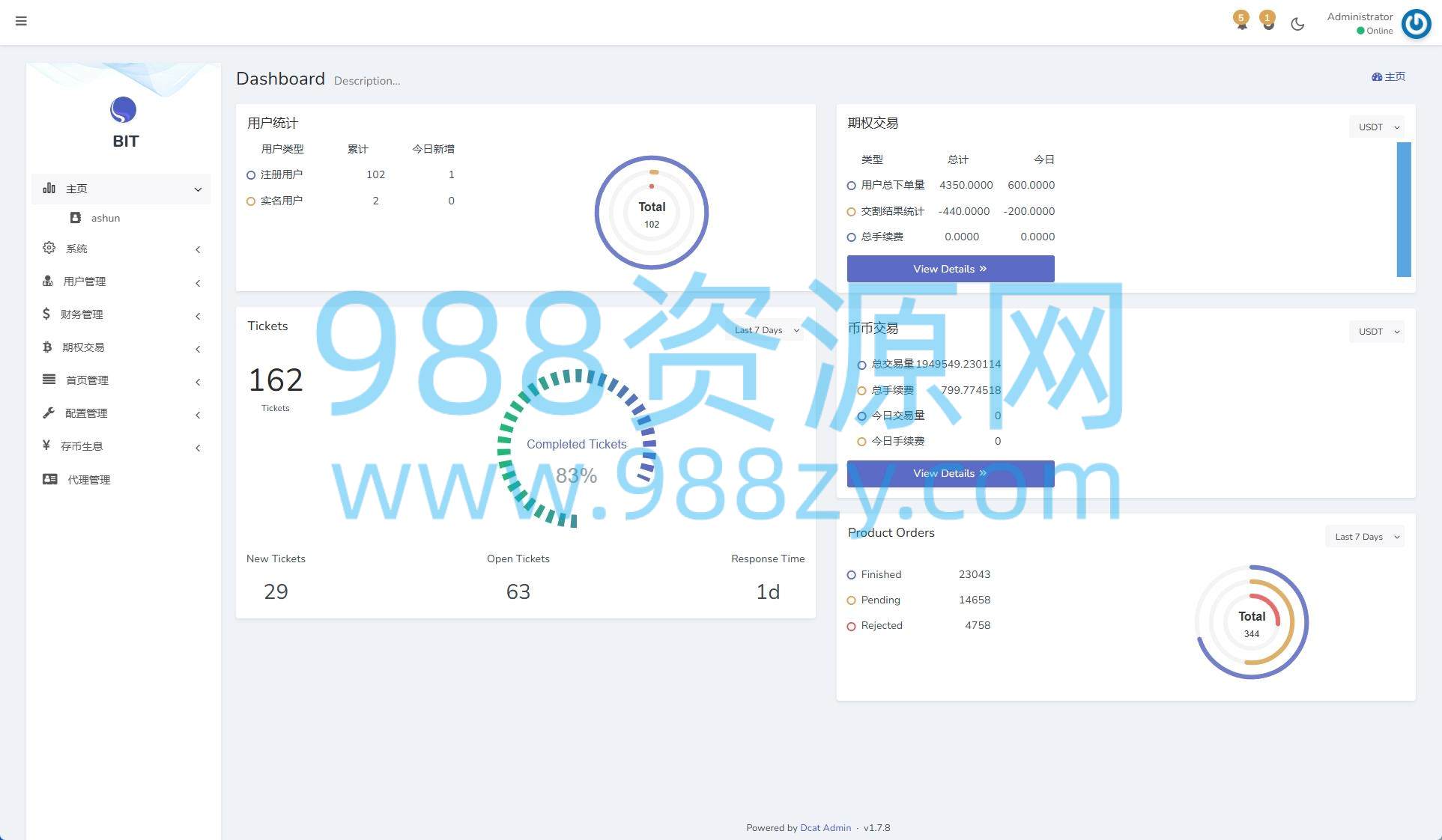Open the Tickets Last 7 Days dropdown
The height and width of the screenshot is (840, 1442).
tap(764, 330)
